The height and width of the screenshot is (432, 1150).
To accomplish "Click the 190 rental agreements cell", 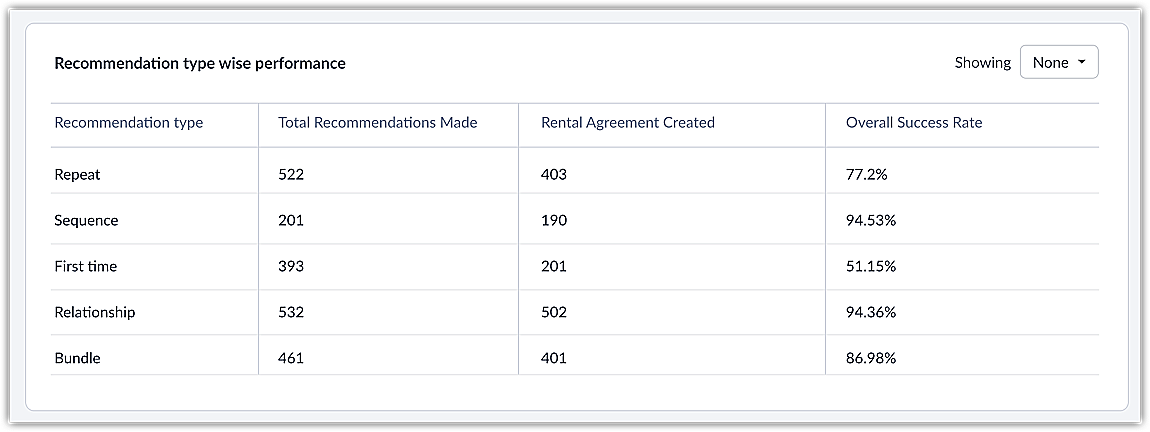I will coord(554,220).
